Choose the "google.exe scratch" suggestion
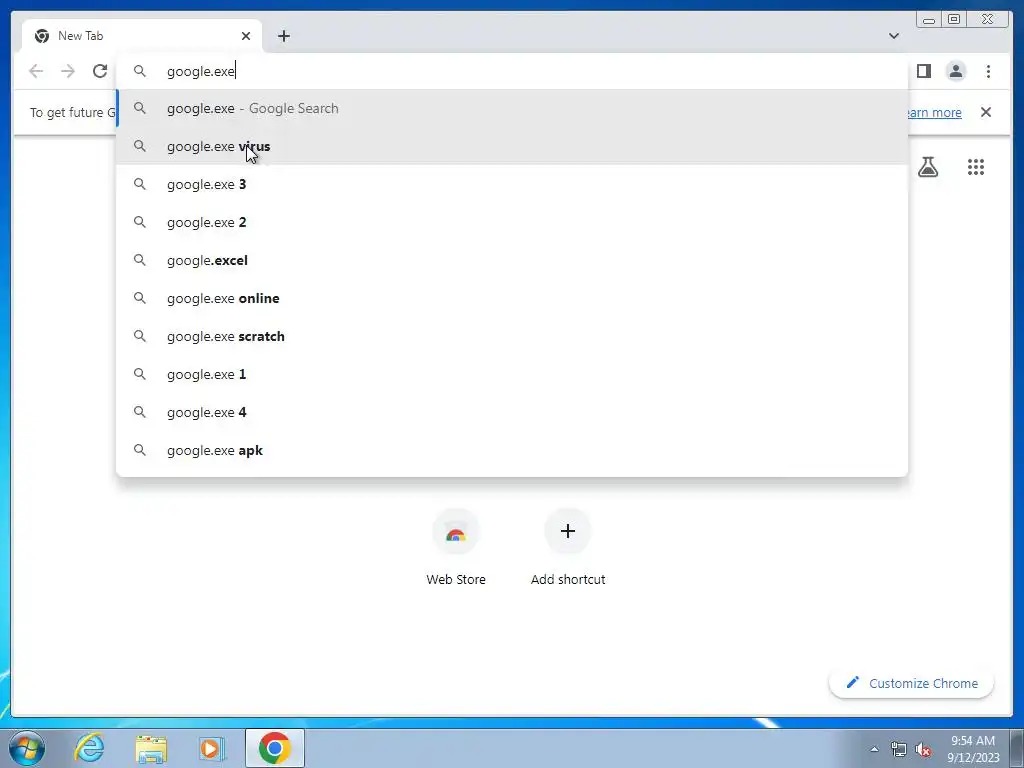This screenshot has width=1024, height=768. click(x=512, y=336)
